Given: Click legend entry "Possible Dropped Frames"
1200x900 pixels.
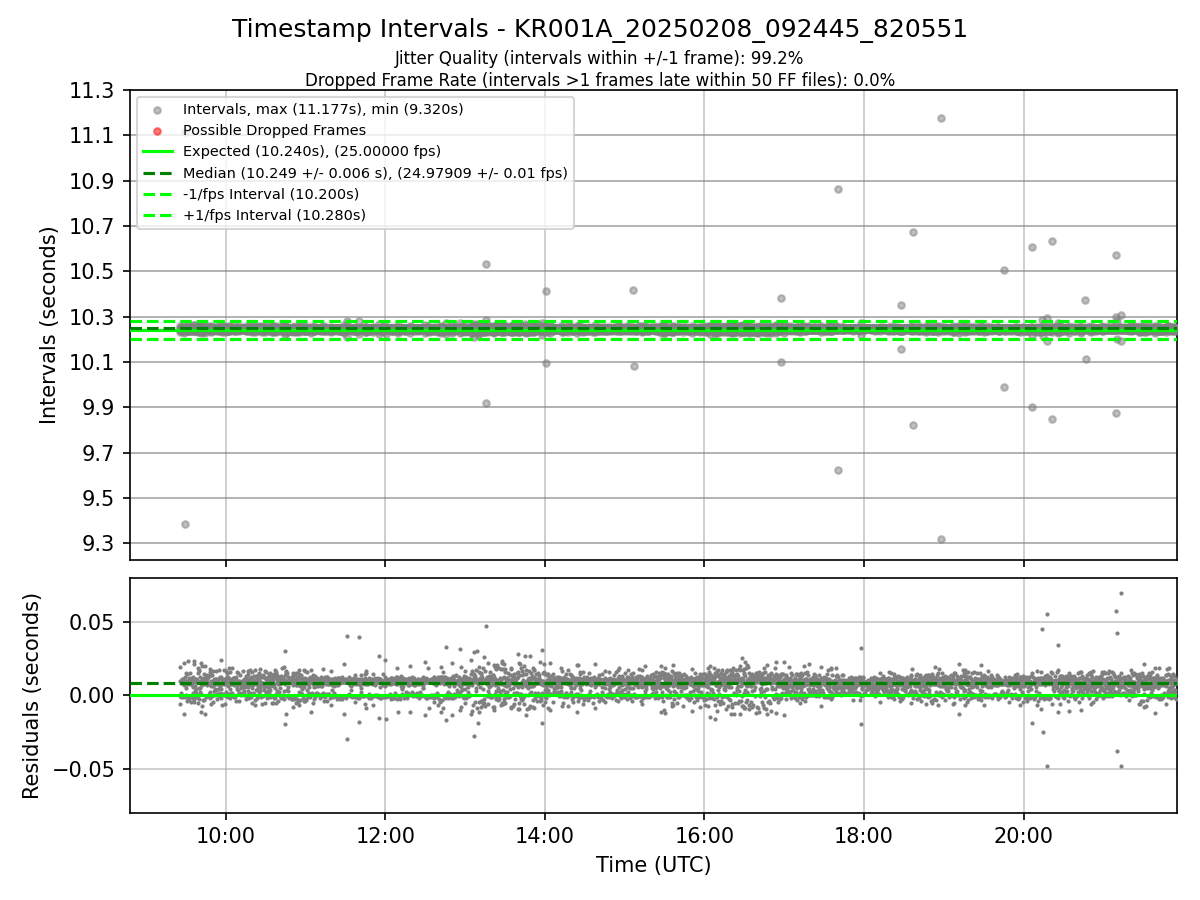Looking at the screenshot, I should click(x=274, y=130).
